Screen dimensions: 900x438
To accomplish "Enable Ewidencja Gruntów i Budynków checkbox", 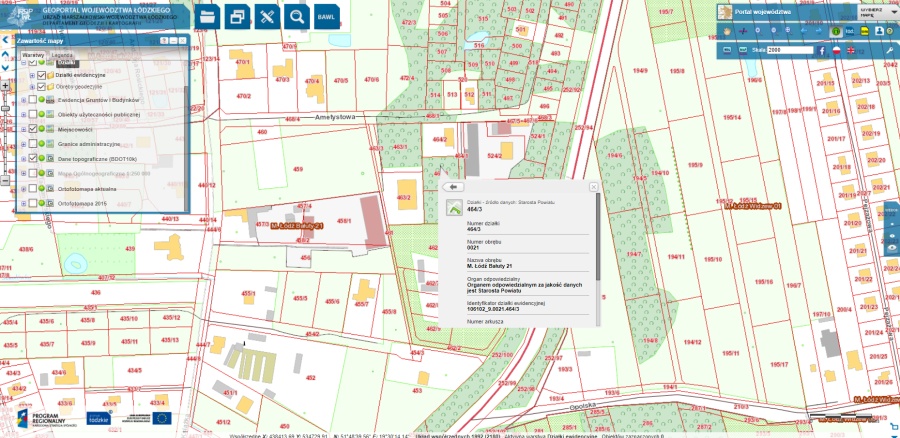I will [x=33, y=100].
